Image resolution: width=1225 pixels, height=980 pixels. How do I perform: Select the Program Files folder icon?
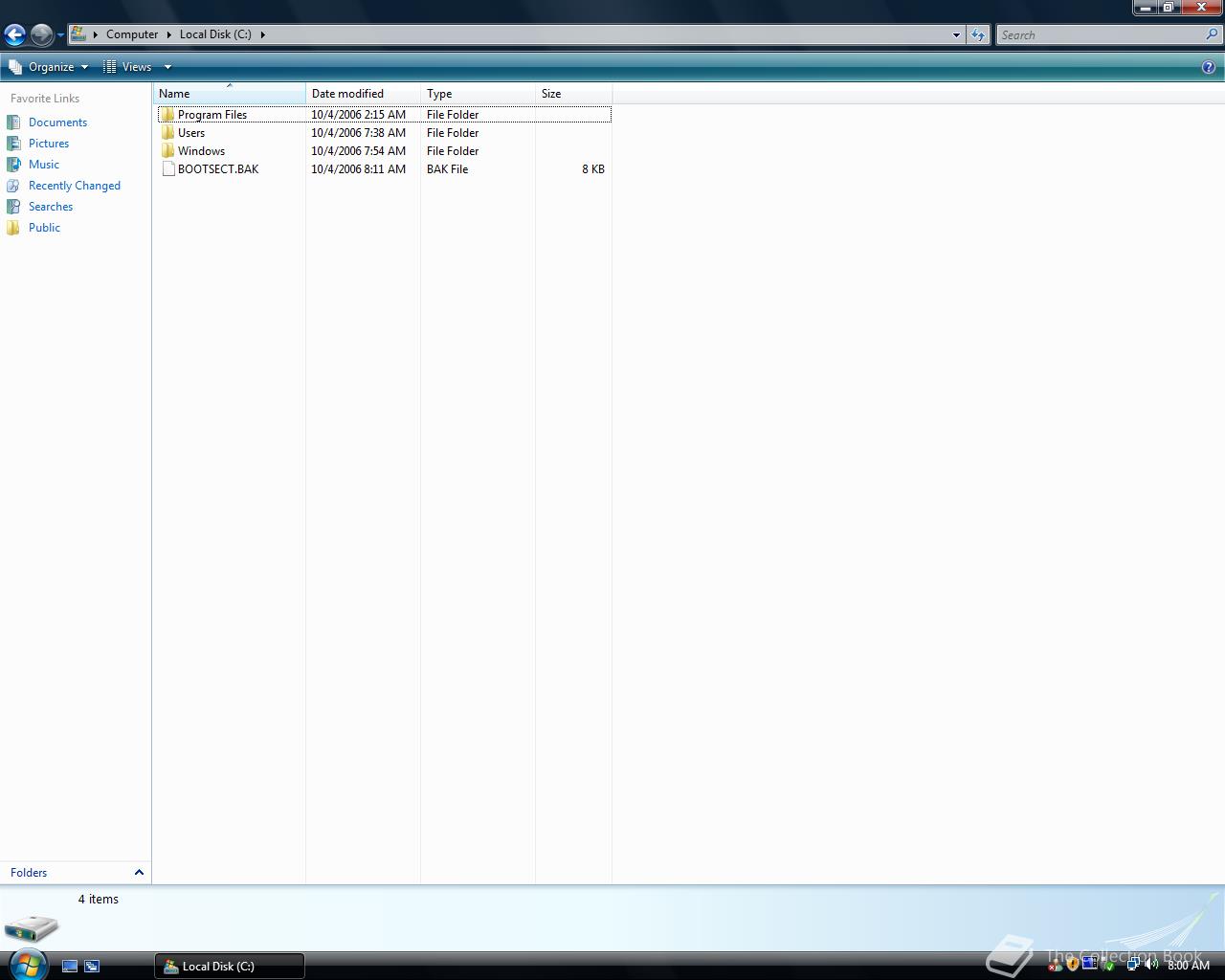[x=167, y=114]
